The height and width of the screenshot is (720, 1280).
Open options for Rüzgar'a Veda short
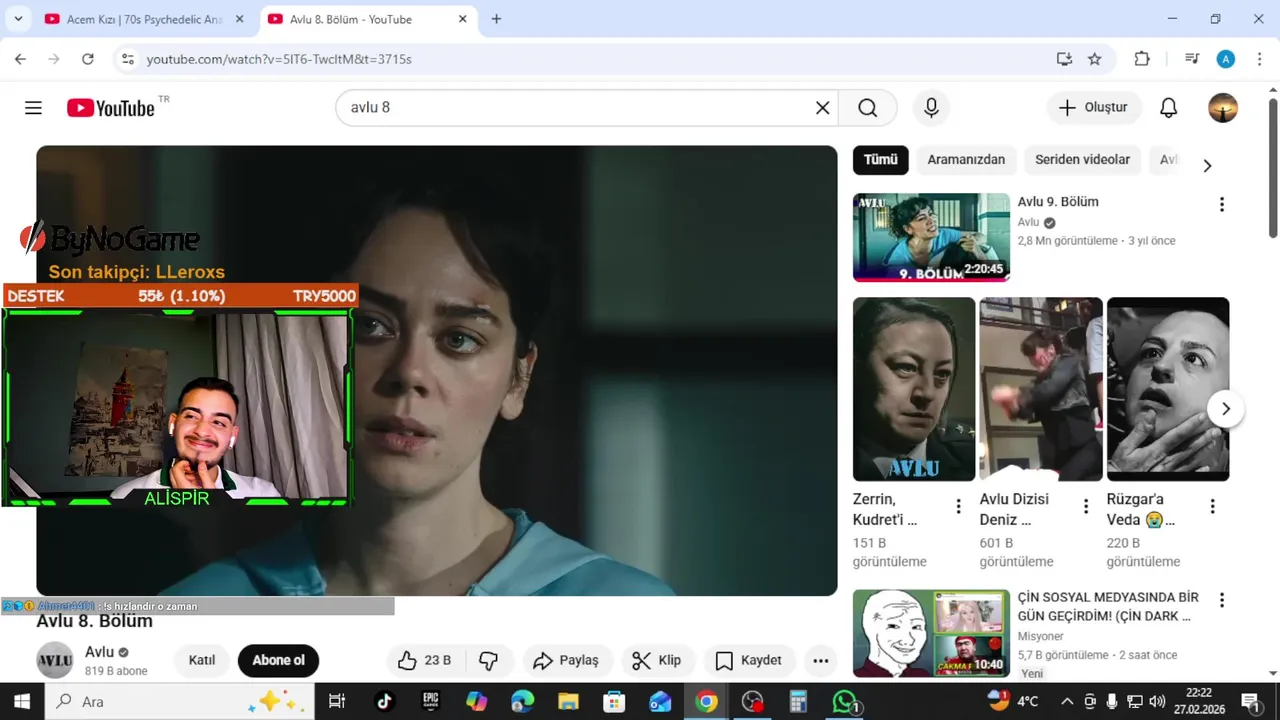(1212, 507)
